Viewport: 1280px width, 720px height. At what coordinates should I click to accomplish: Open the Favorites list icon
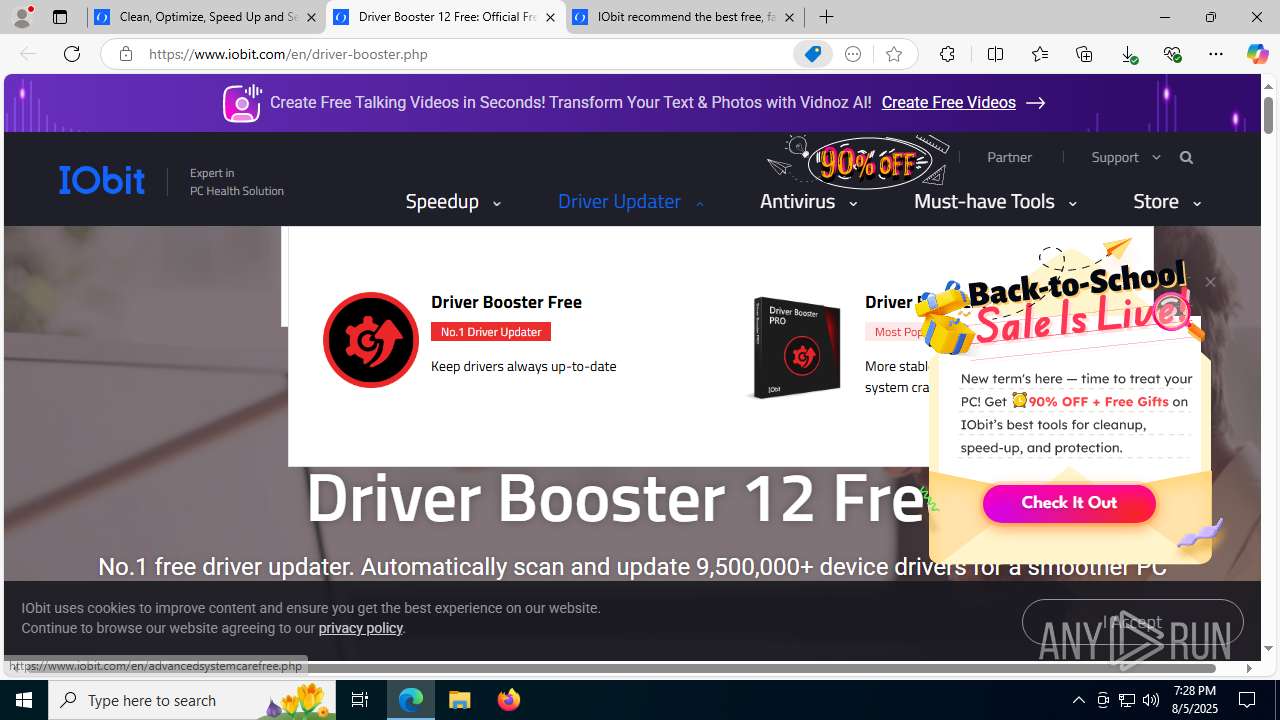pos(1040,54)
